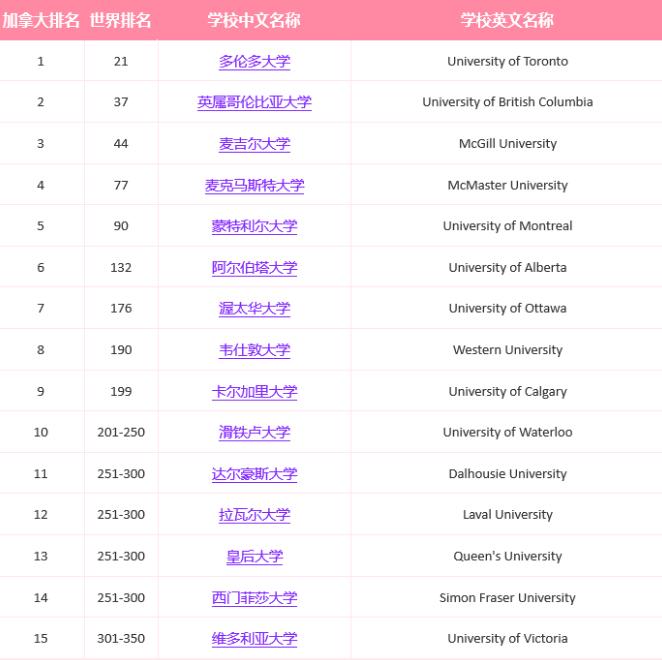Click the 加拿大排名 column header
Screen dimensions: 662x660
(x=41, y=20)
